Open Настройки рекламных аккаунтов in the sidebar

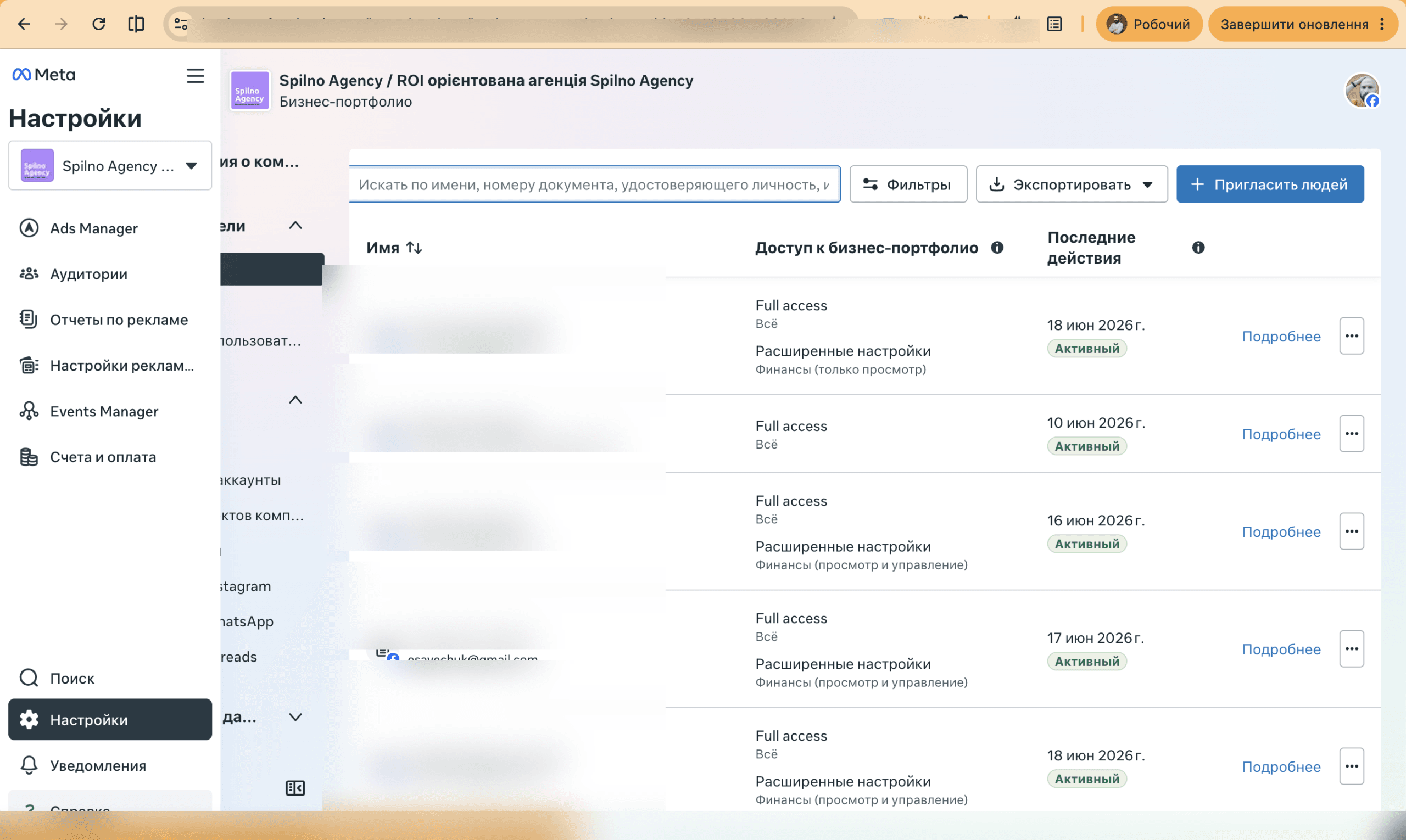click(110, 366)
